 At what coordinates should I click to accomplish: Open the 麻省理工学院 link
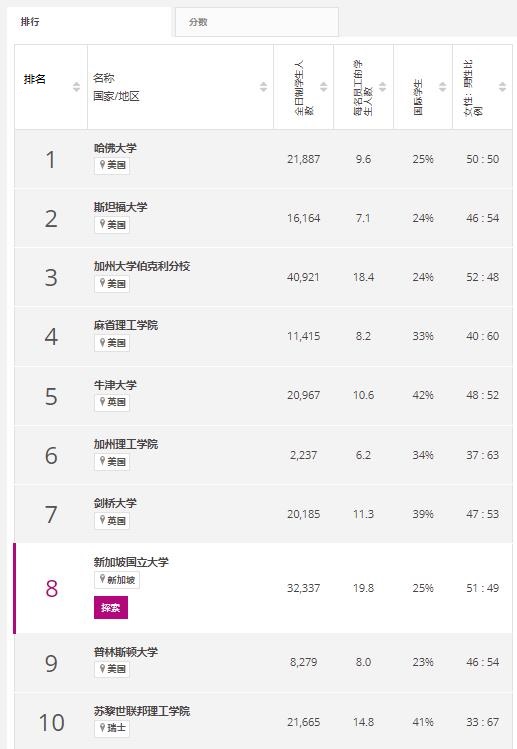[x=126, y=325]
